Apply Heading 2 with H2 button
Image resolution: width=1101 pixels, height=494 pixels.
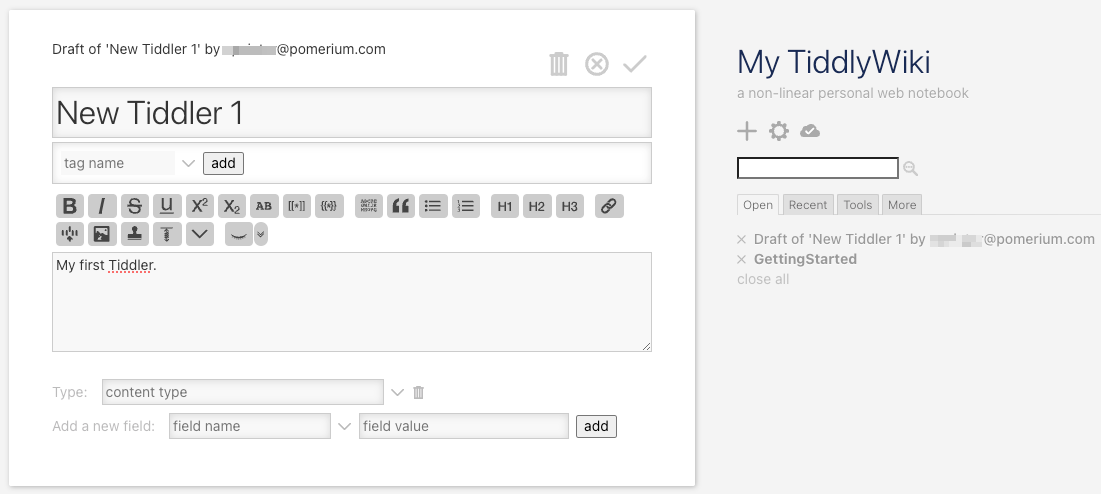(x=537, y=206)
